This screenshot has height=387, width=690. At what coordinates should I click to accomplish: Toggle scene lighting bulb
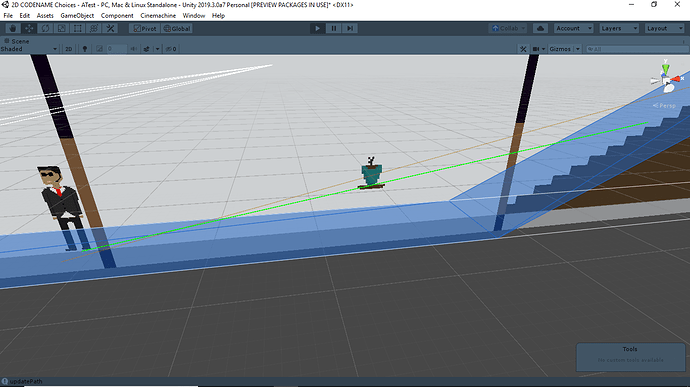point(85,49)
